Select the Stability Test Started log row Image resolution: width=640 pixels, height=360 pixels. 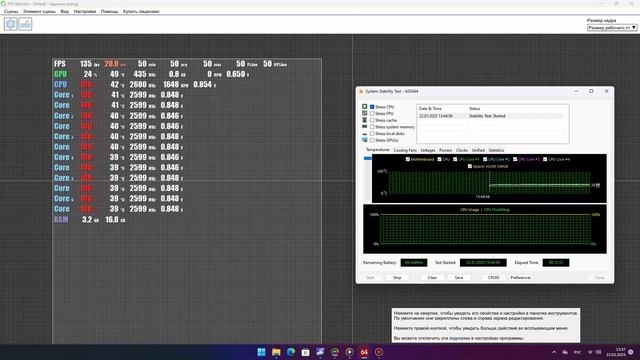coord(490,116)
